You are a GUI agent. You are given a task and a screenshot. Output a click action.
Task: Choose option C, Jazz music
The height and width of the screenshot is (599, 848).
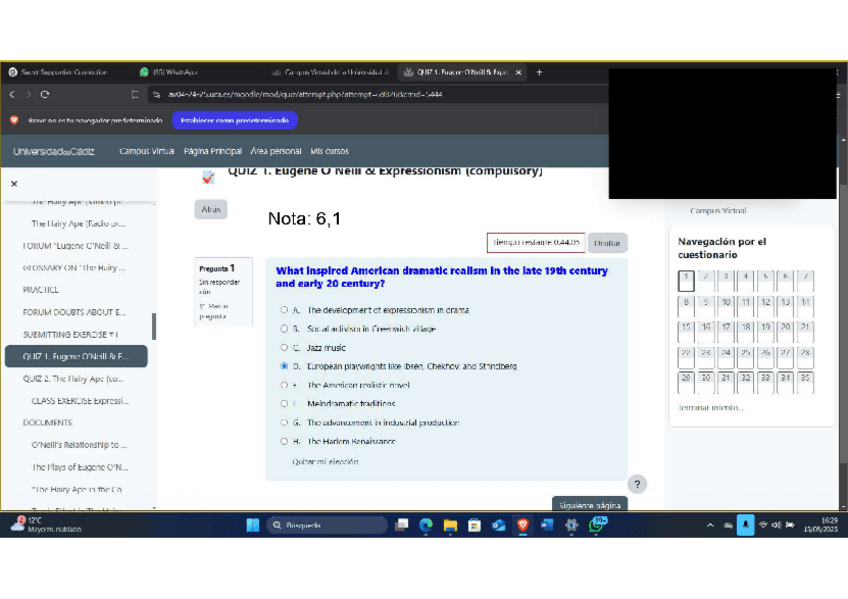click(285, 348)
